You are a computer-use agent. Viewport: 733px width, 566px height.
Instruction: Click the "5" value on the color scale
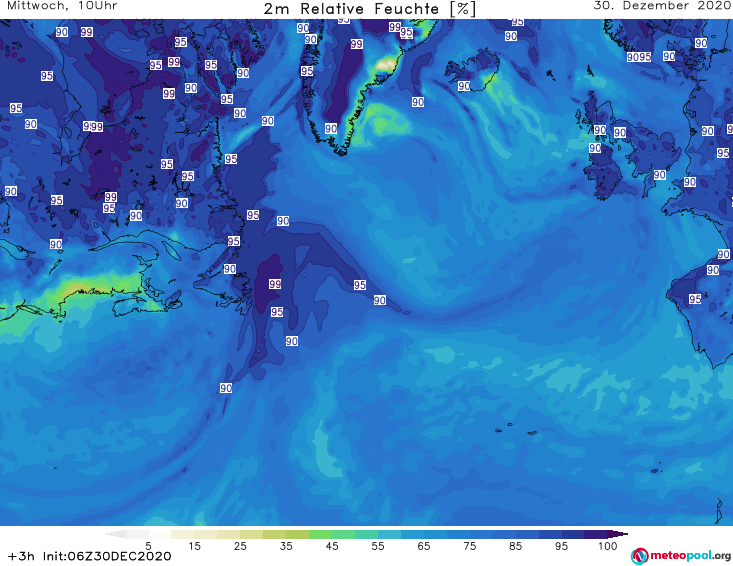pyautogui.click(x=148, y=546)
